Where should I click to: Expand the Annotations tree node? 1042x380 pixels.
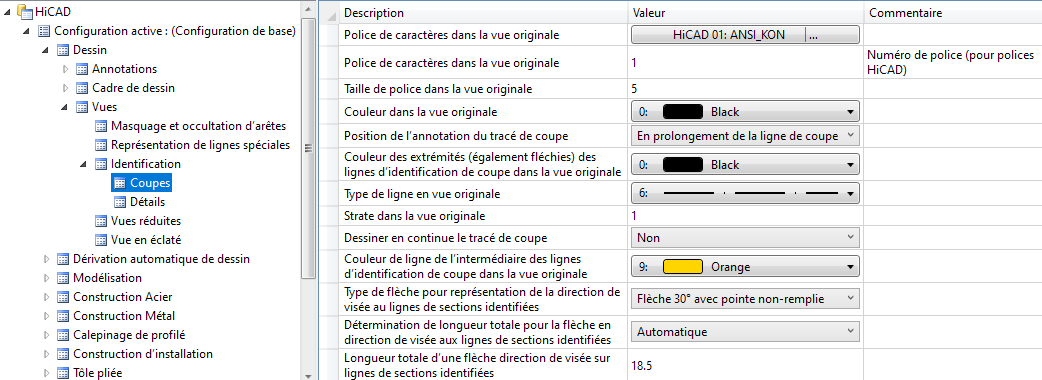65,69
